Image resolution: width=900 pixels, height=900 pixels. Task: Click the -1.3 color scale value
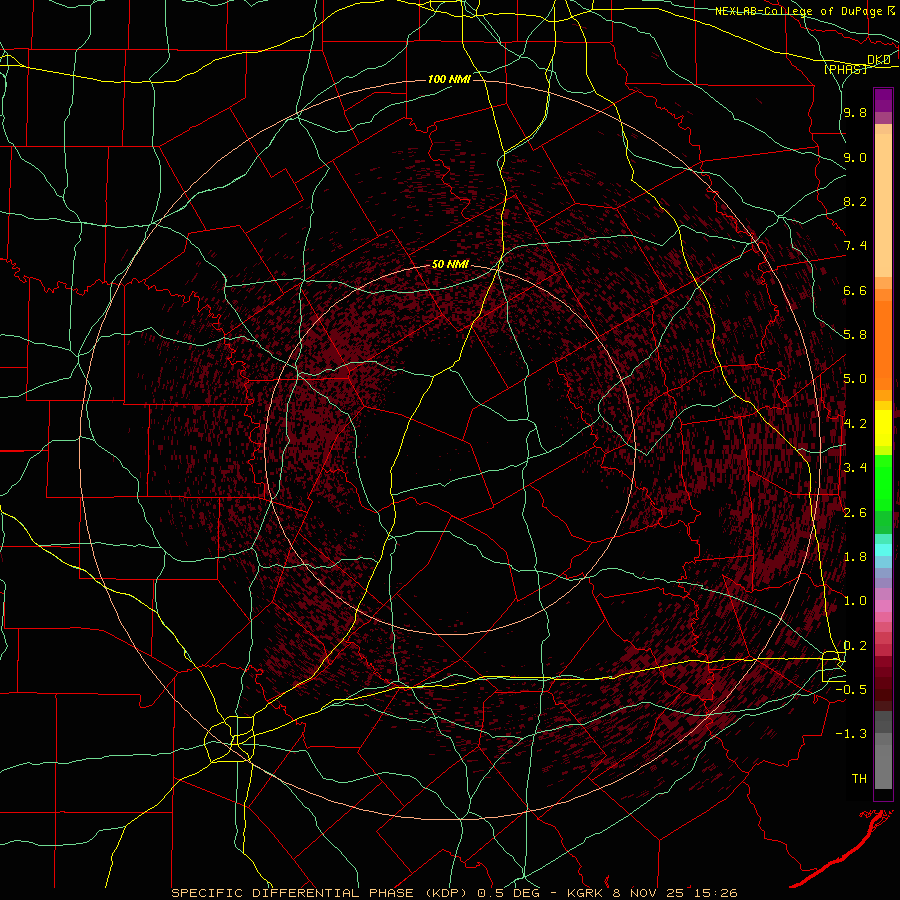[851, 734]
